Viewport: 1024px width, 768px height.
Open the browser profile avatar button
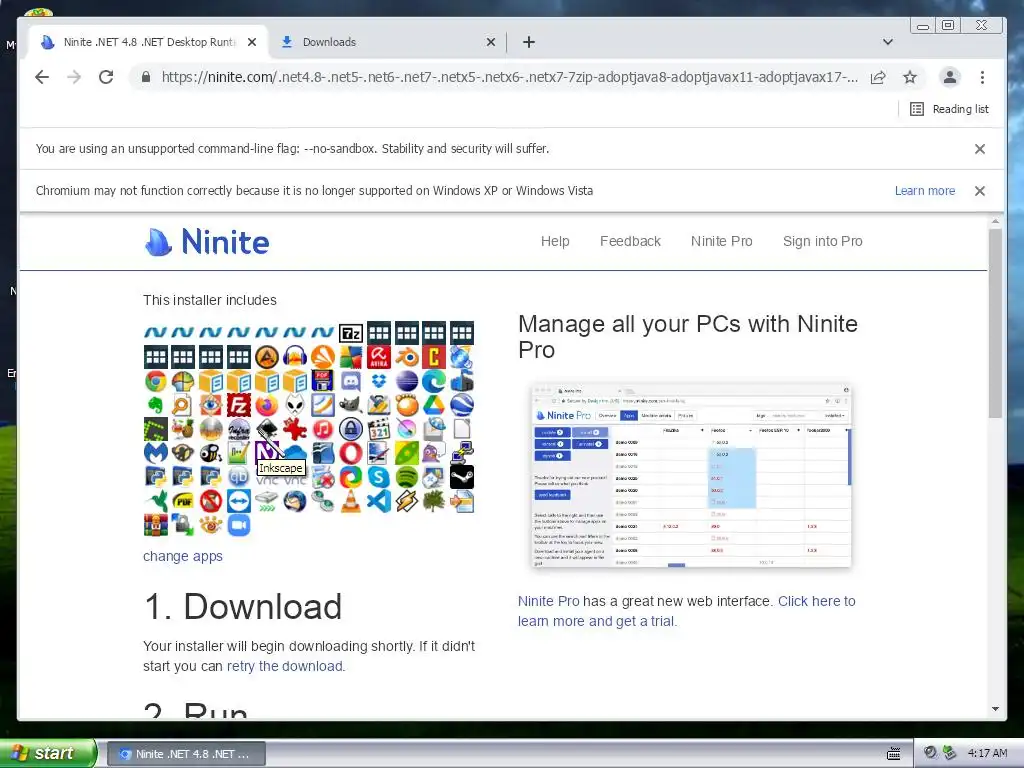click(950, 77)
